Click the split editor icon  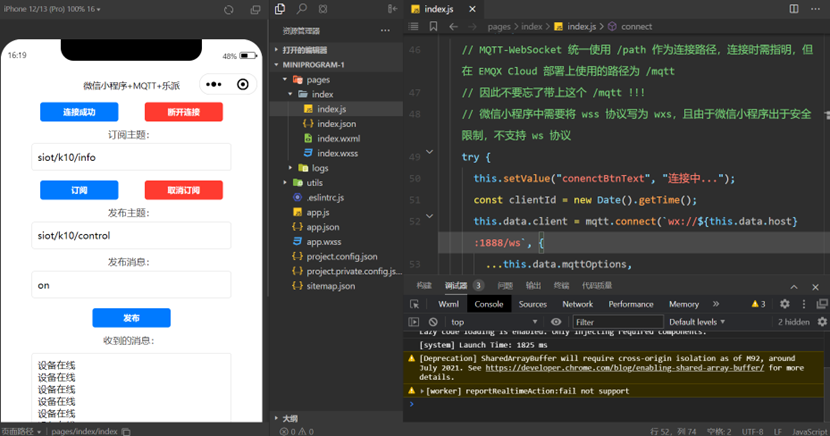[794, 9]
